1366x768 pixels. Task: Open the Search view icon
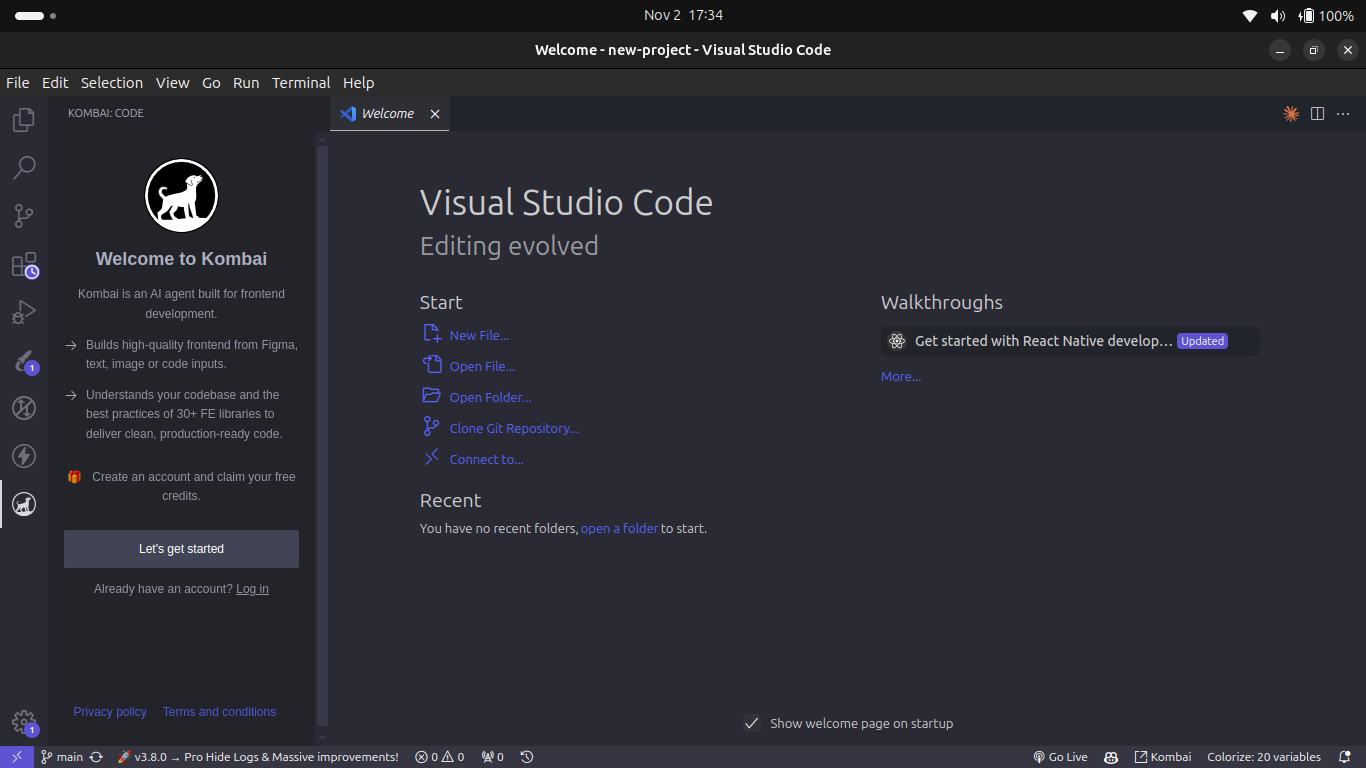24,168
